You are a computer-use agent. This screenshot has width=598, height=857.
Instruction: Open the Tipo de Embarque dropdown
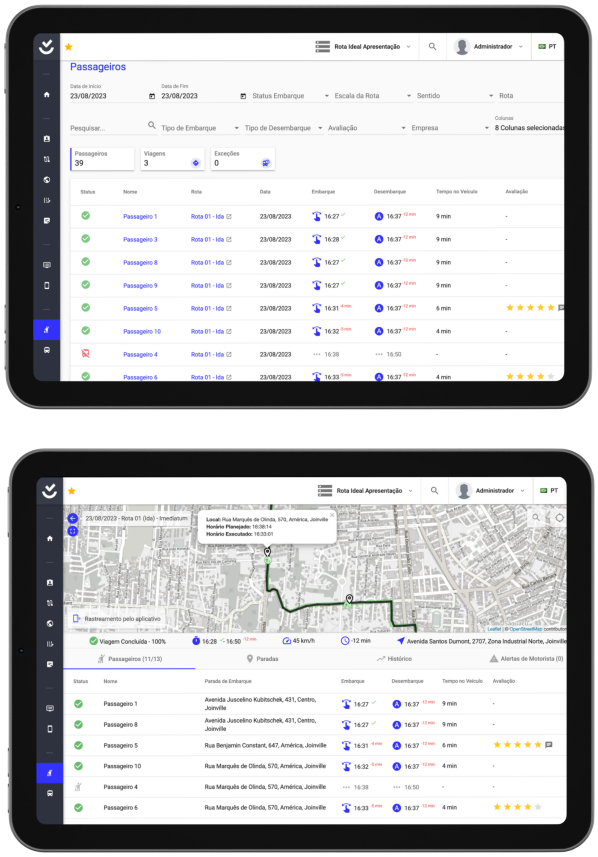(x=200, y=128)
